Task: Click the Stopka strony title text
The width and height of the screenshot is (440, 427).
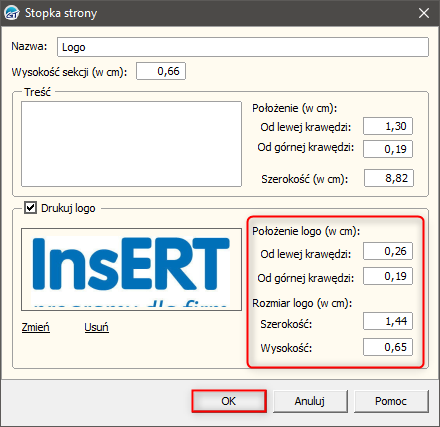Action: click(x=61, y=13)
